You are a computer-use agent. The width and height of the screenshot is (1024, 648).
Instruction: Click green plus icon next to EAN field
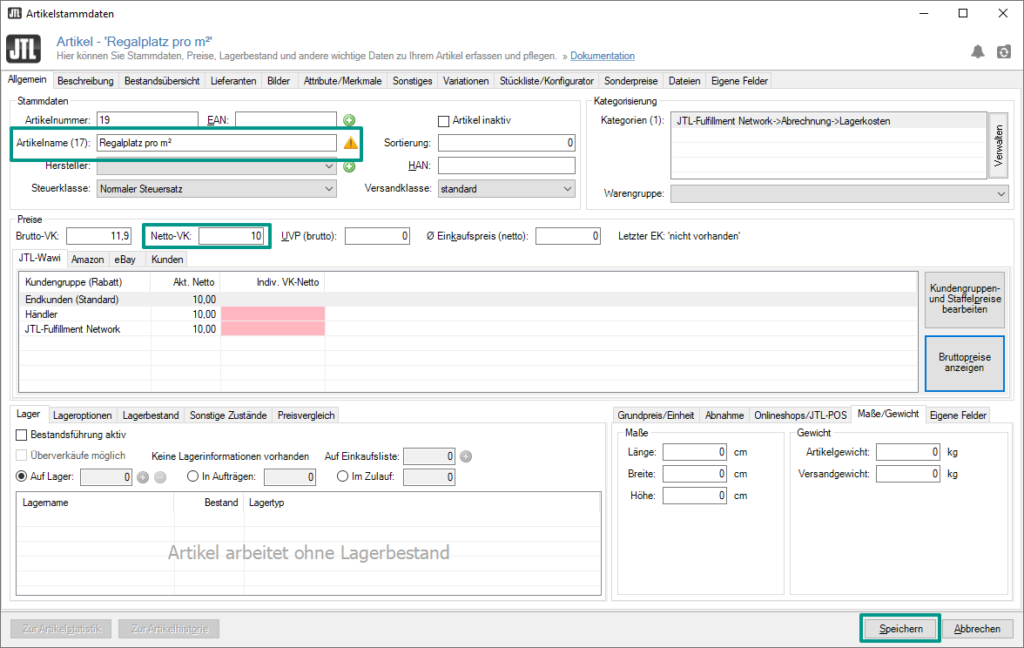pos(349,120)
